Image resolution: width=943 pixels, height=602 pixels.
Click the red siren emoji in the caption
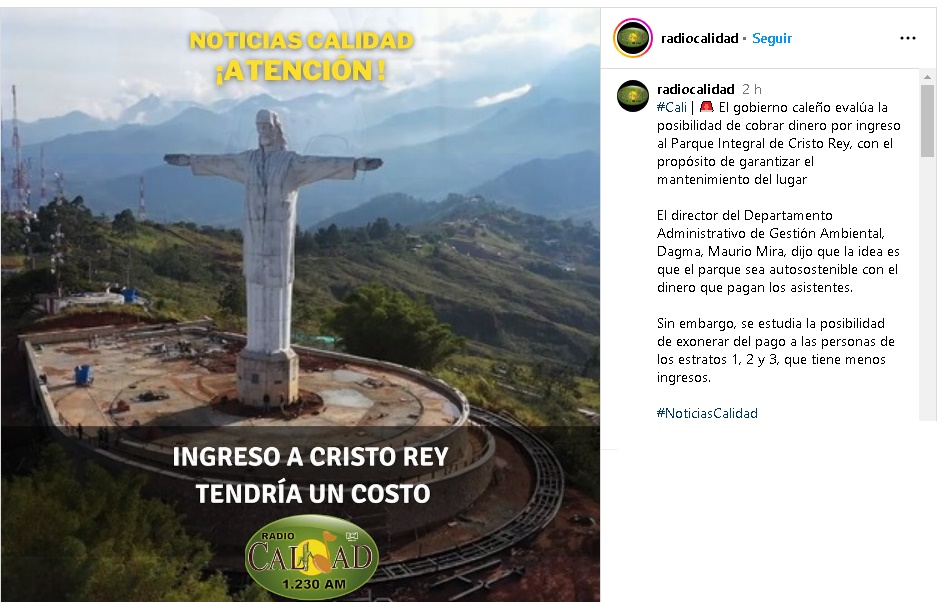point(707,107)
